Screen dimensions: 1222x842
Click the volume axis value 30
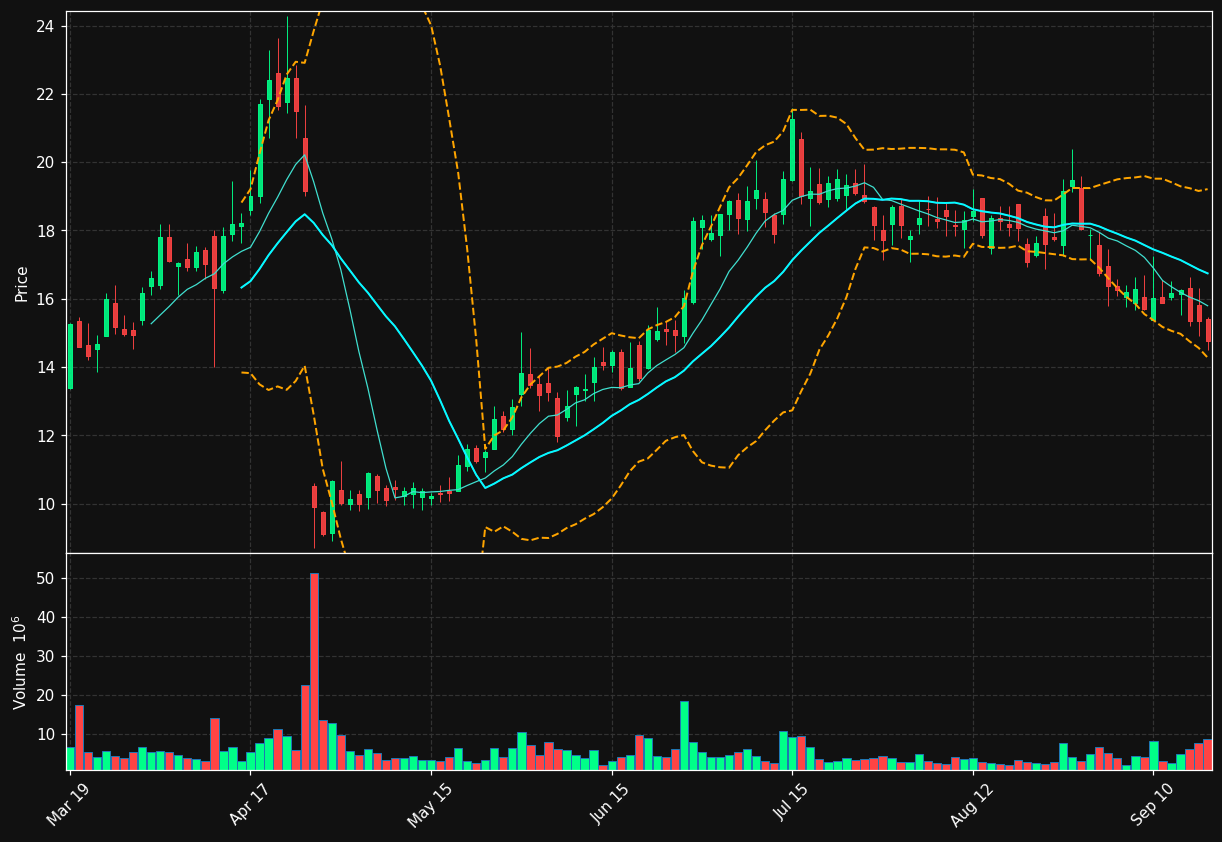tap(44, 657)
